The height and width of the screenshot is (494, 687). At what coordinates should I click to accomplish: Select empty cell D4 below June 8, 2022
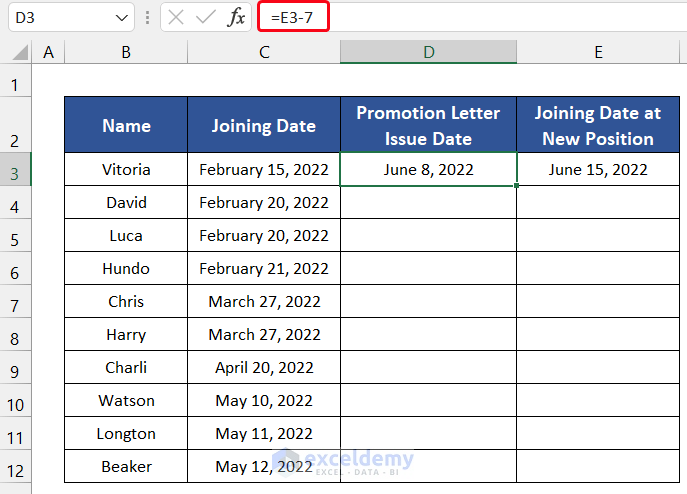[428, 203]
